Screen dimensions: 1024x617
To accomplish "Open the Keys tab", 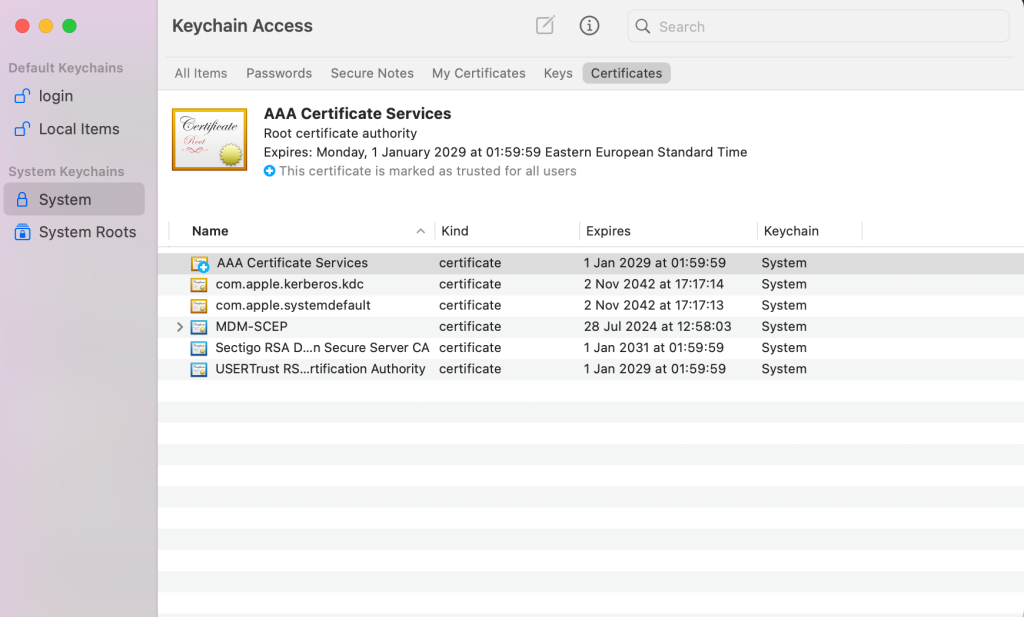I will click(557, 73).
